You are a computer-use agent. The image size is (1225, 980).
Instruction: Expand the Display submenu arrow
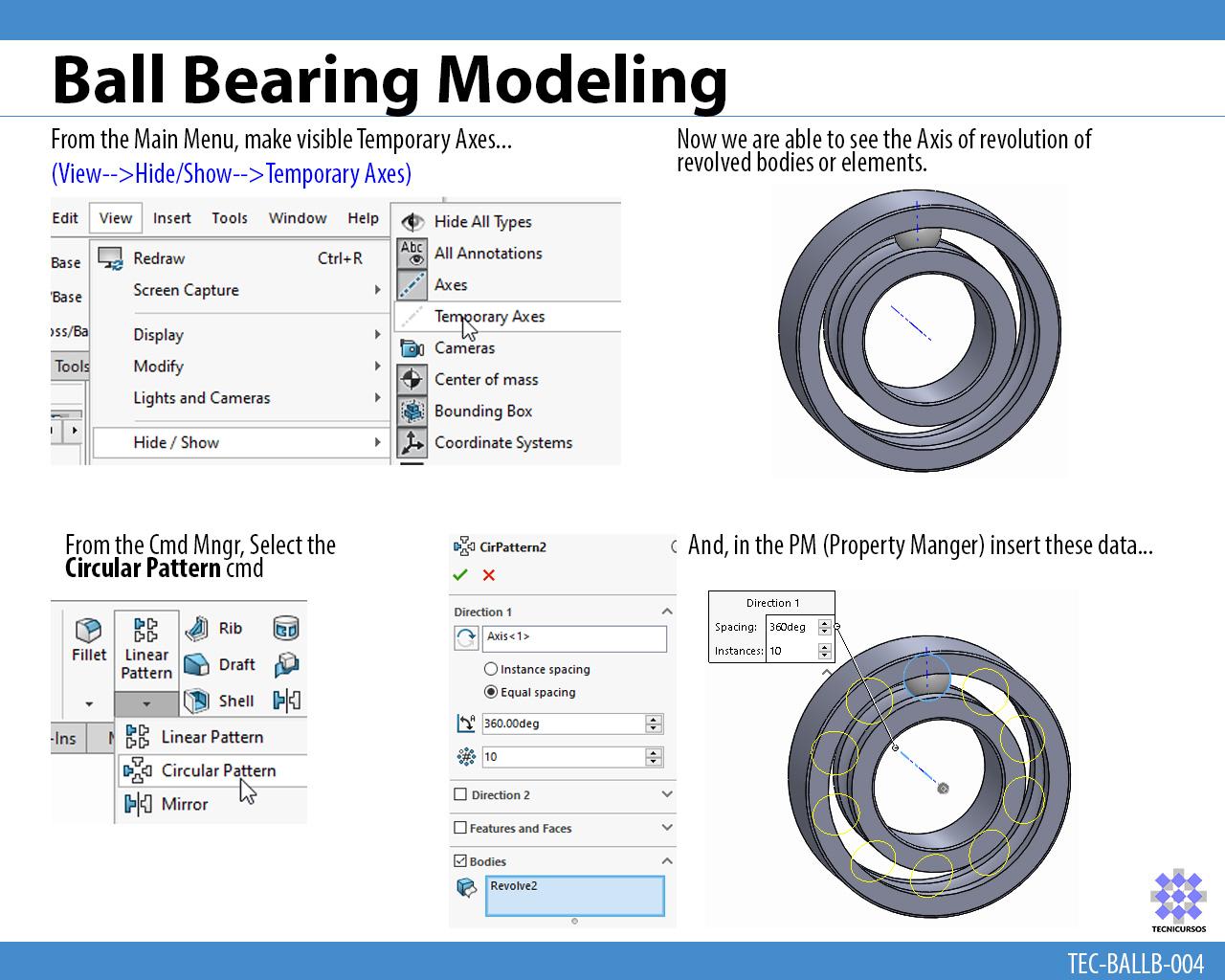(x=377, y=335)
